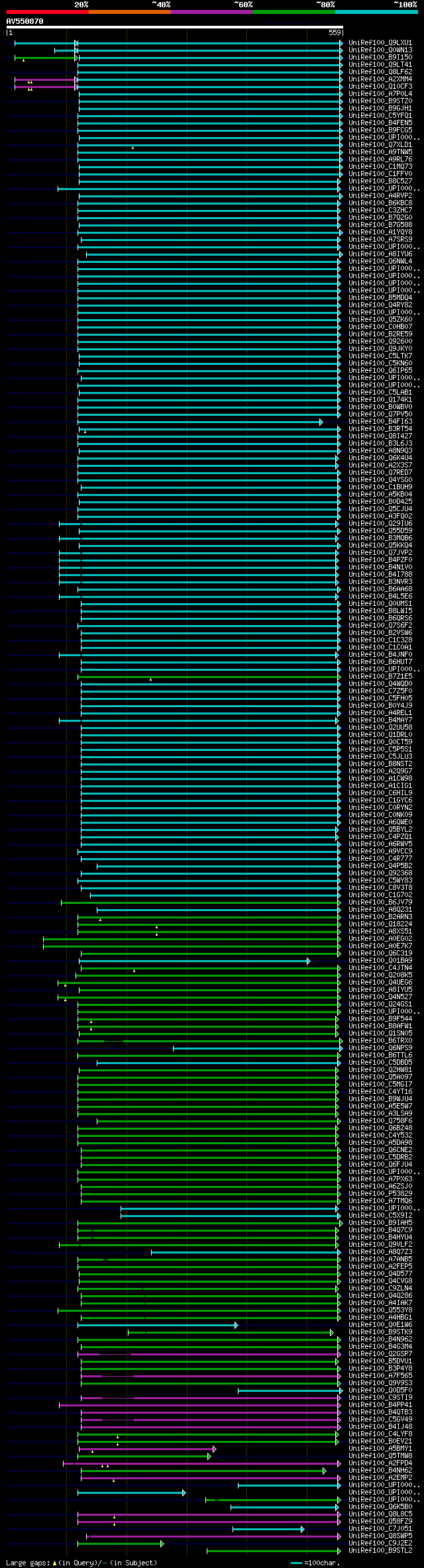Viewport: 424px width, 1568px height.
Task: Select the UniRef100_B2ARN3 label
Action: pos(380,916)
